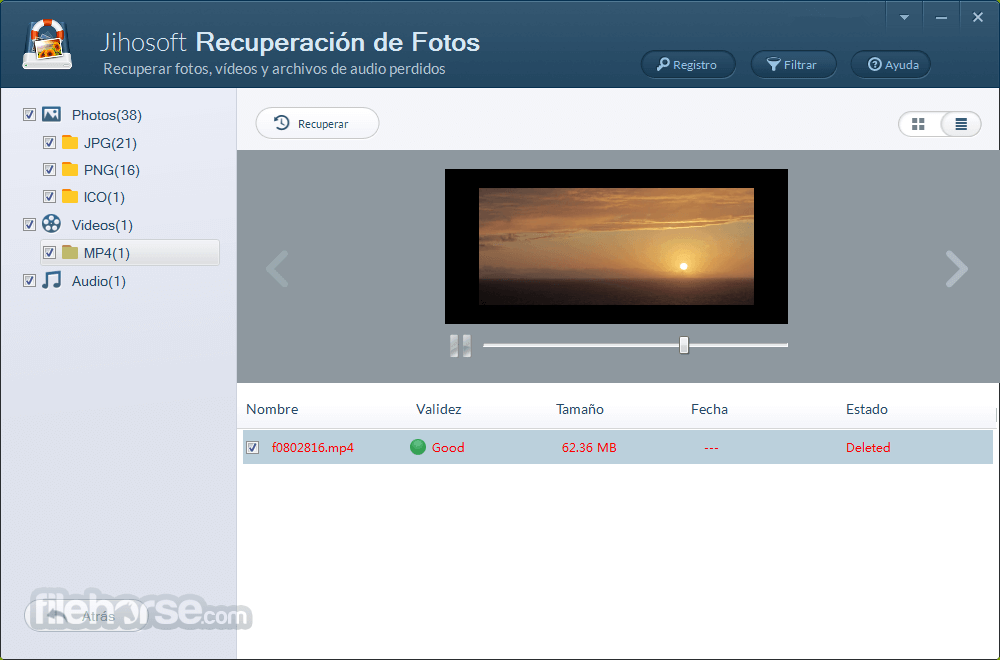The width and height of the screenshot is (1000, 660).
Task: Click the ICO folder icon
Action: pos(70,196)
